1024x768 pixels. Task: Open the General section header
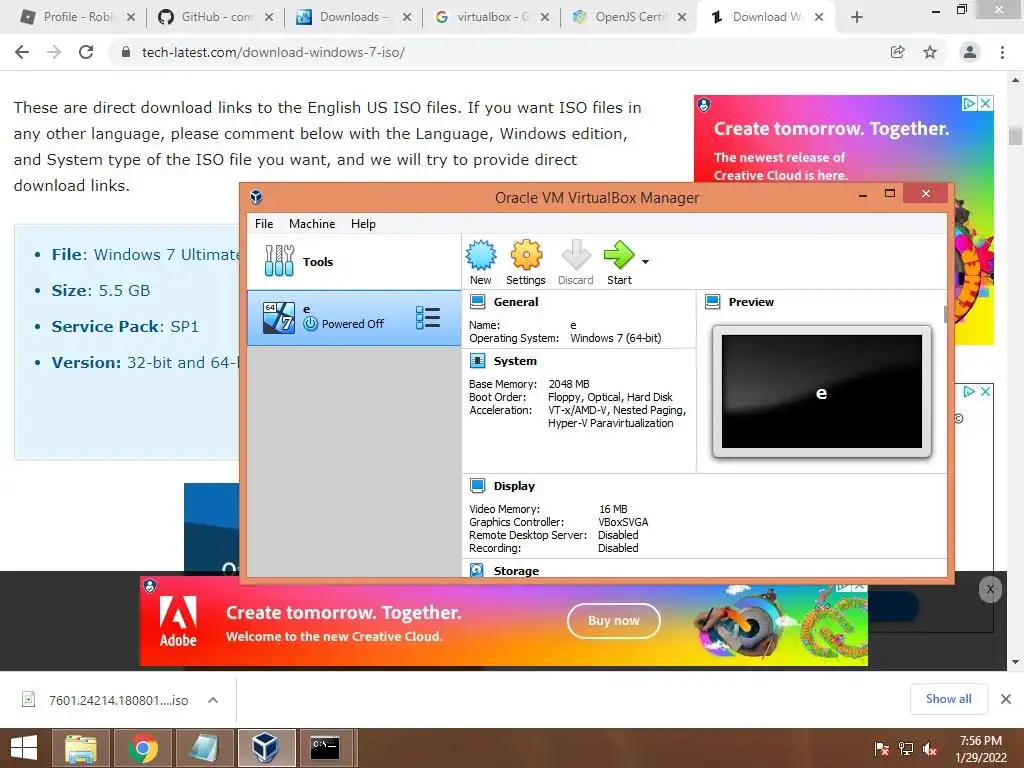click(516, 302)
